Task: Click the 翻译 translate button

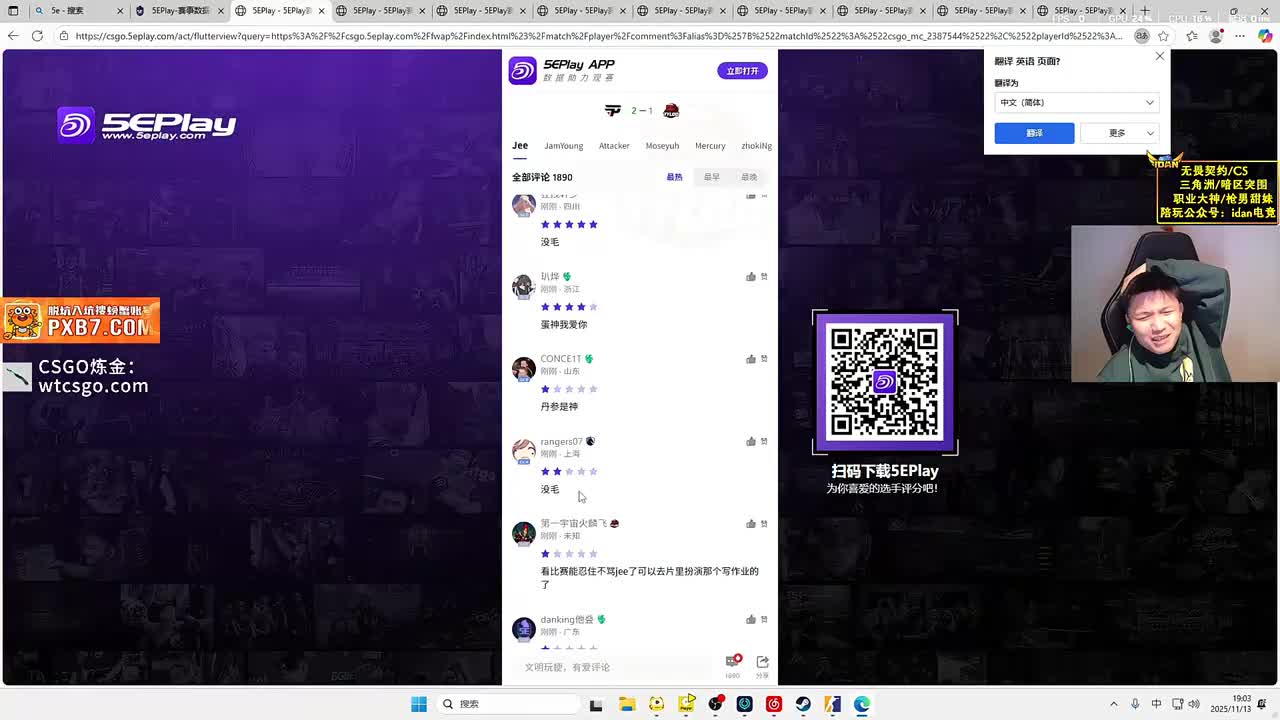Action: point(1034,133)
